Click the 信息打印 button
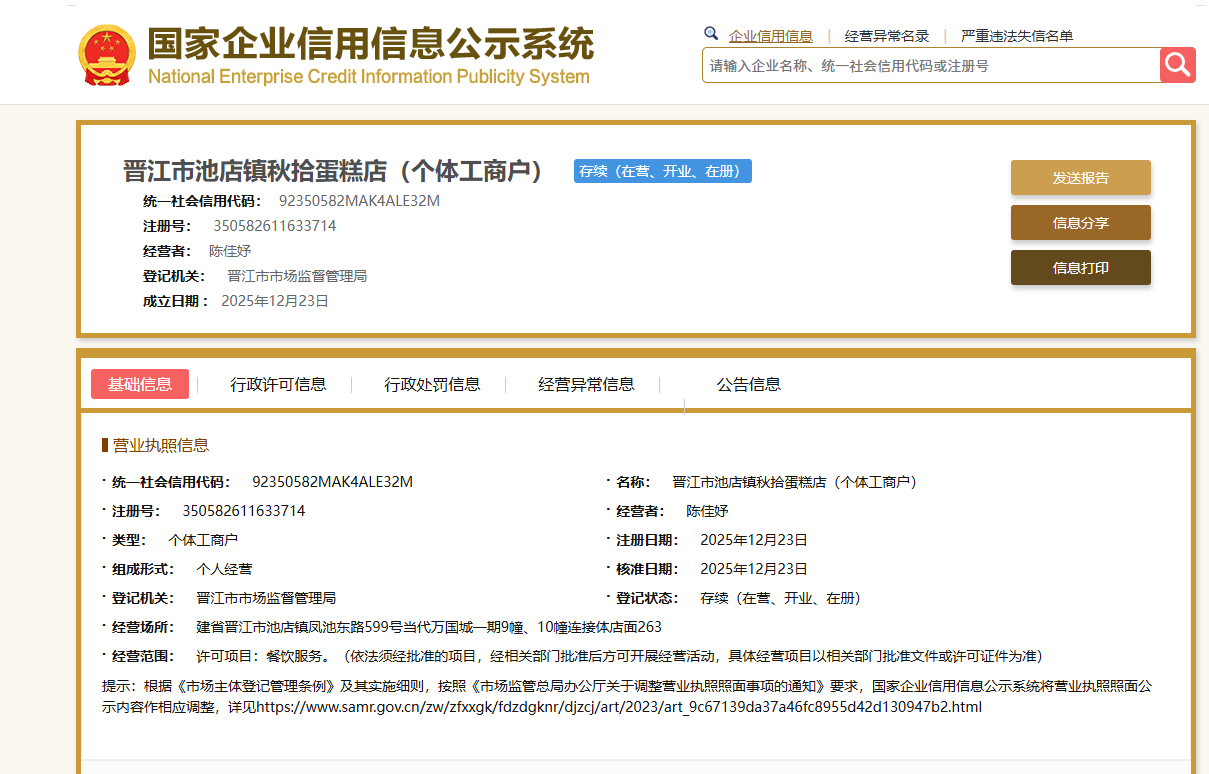This screenshot has width=1209, height=774. point(1081,268)
